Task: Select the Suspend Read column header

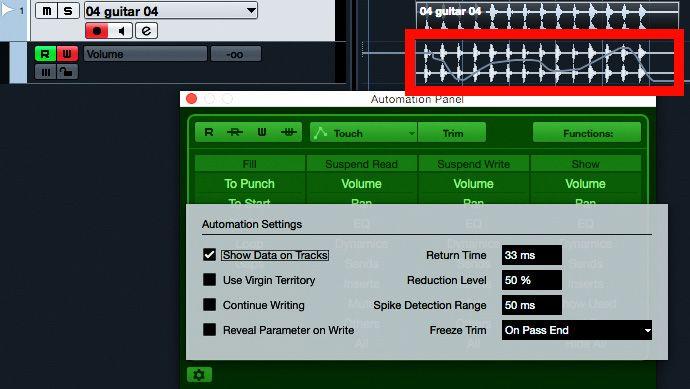Action: coord(361,164)
